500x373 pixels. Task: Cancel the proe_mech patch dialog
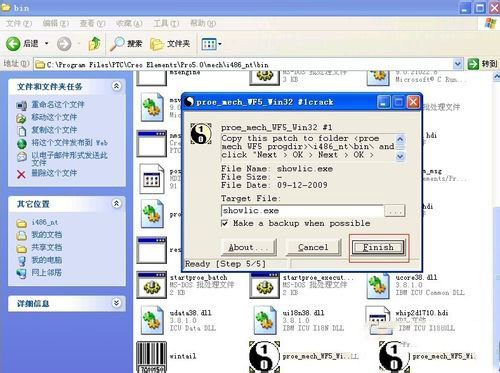[x=313, y=247]
